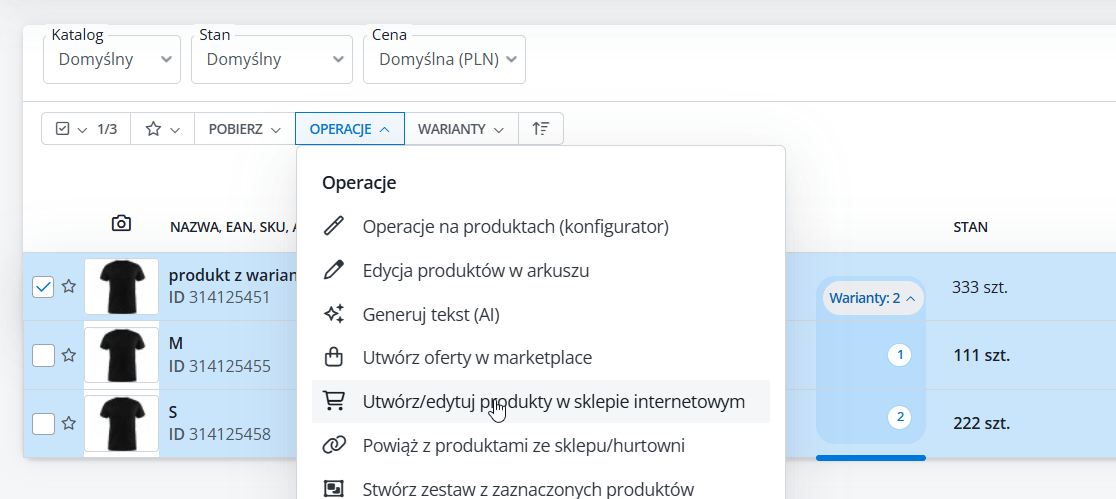
Task: Uncheck the main product checkbox
Action: pyautogui.click(x=43, y=287)
